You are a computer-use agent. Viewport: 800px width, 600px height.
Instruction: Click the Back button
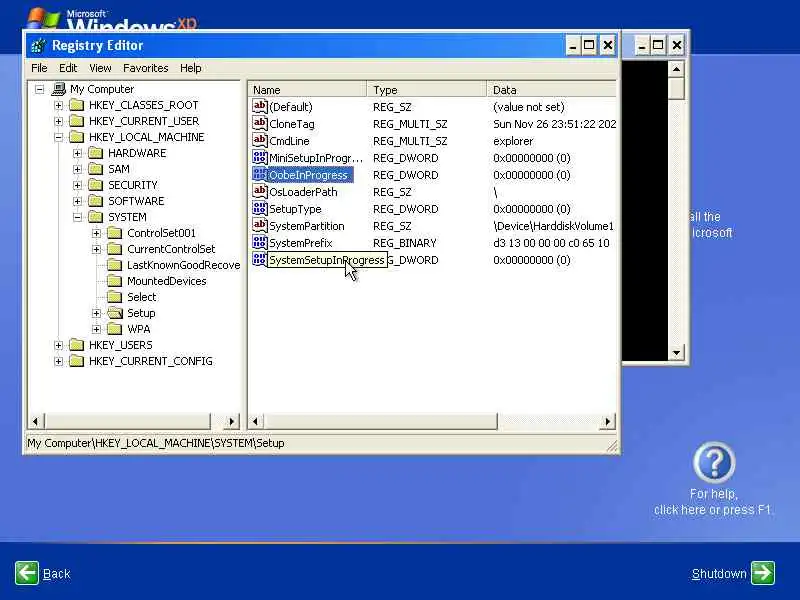[x=43, y=573]
